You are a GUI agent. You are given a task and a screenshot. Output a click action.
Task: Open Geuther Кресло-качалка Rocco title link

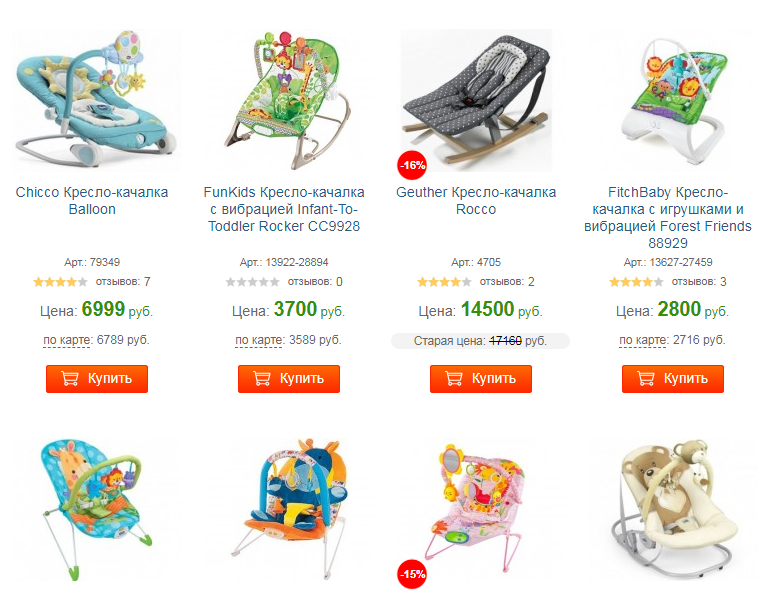coord(476,200)
